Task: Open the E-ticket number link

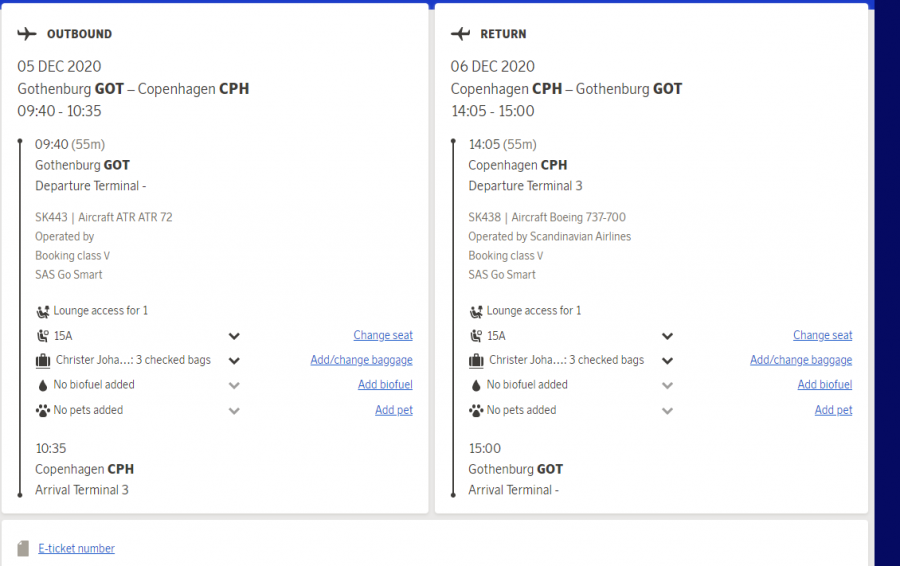Action: tap(76, 548)
